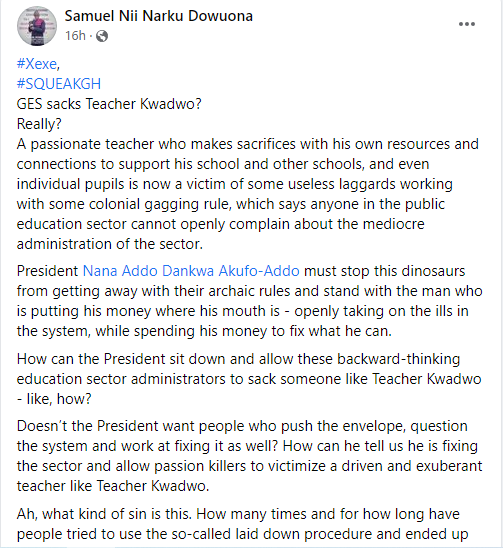
Task: Open Nana Addo Dankwa Akufo-Addo tagged profile
Action: pyautogui.click(x=191, y=271)
